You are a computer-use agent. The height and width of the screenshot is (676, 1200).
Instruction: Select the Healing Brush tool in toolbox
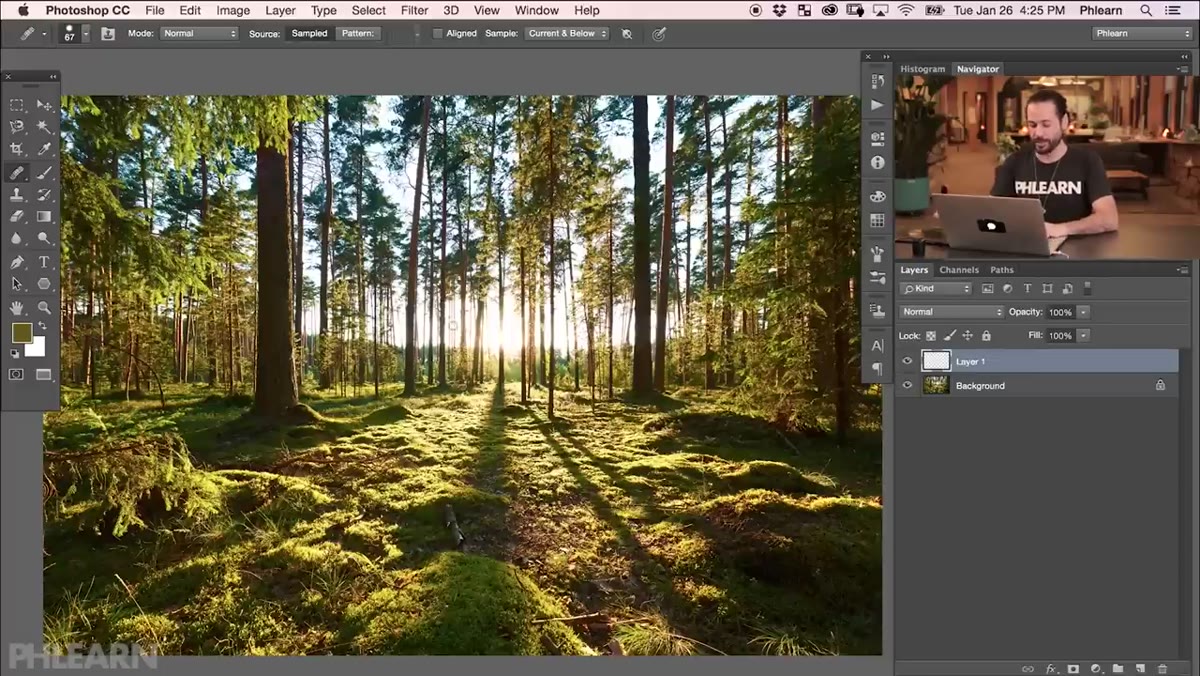click(17, 172)
